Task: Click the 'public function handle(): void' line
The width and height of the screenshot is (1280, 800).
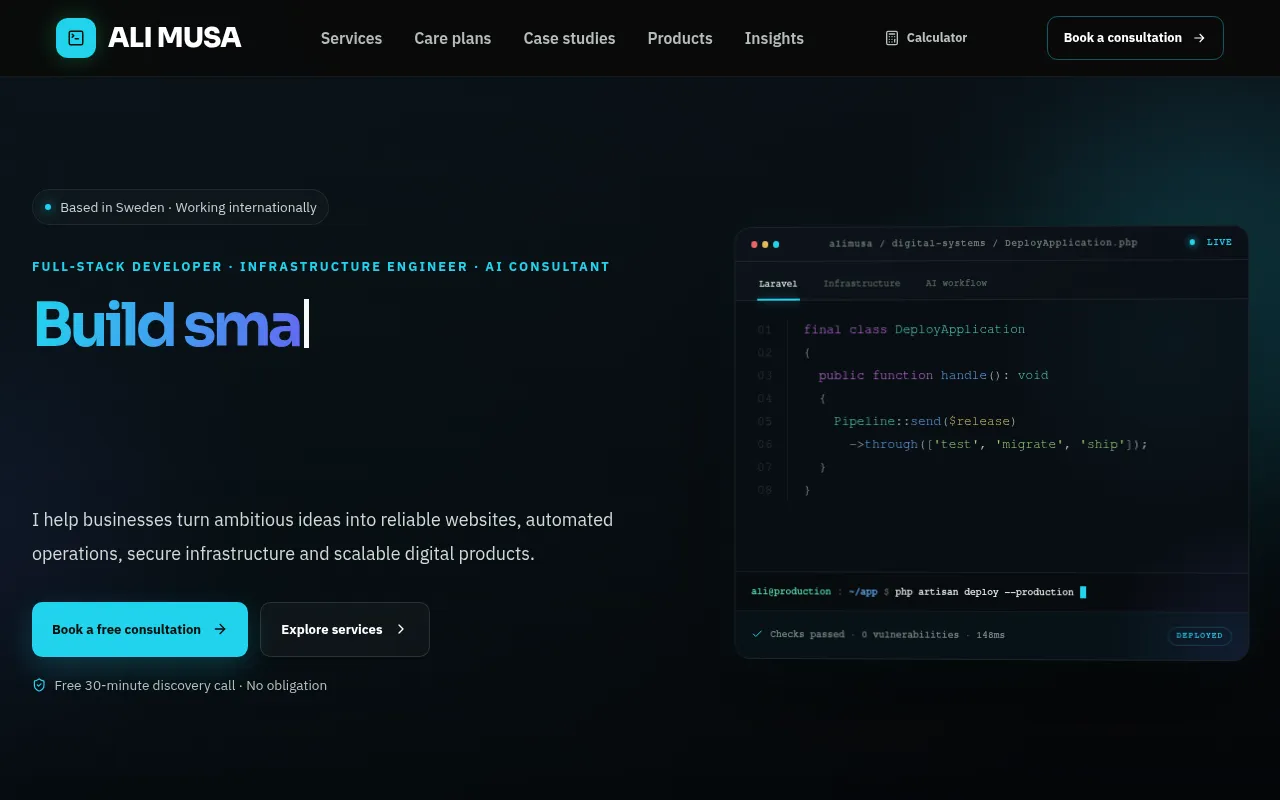Action: [x=933, y=375]
